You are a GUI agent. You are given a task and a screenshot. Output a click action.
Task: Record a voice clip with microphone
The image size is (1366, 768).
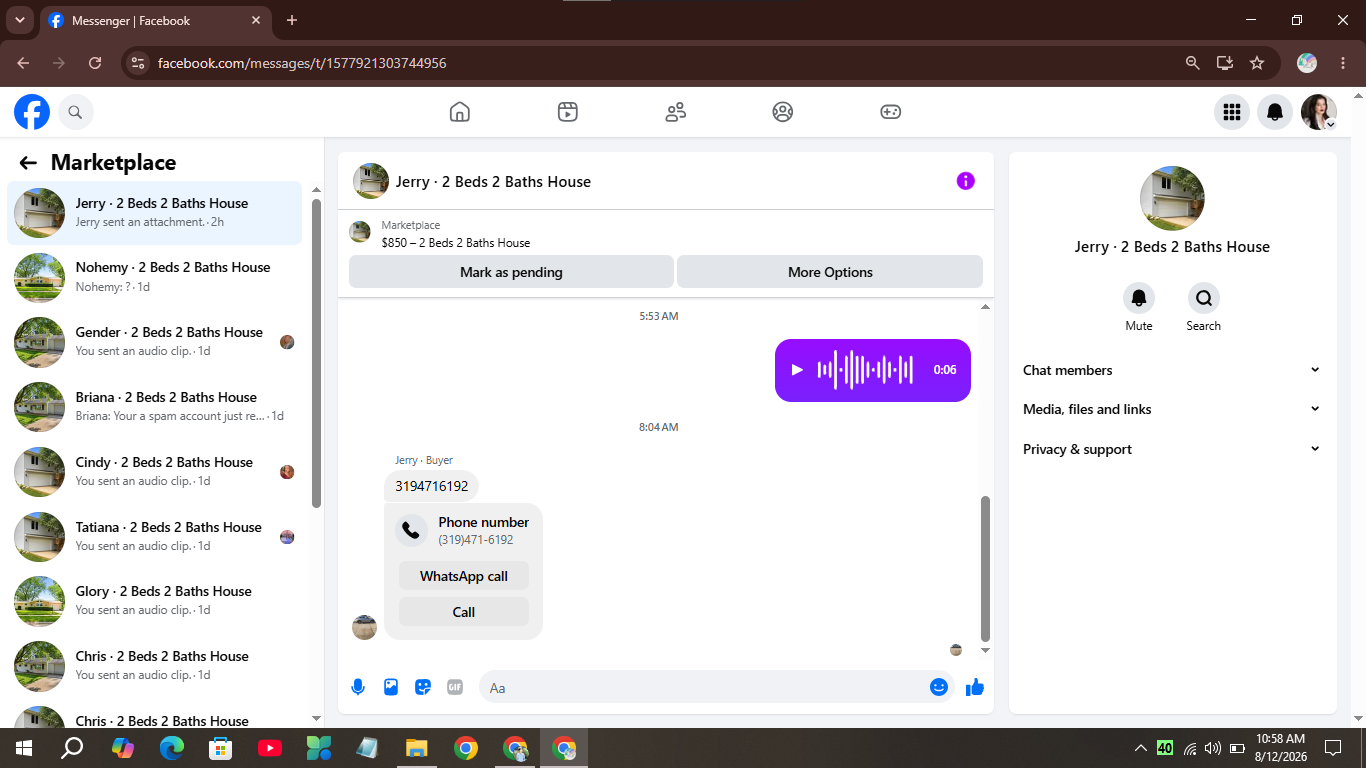tap(358, 687)
